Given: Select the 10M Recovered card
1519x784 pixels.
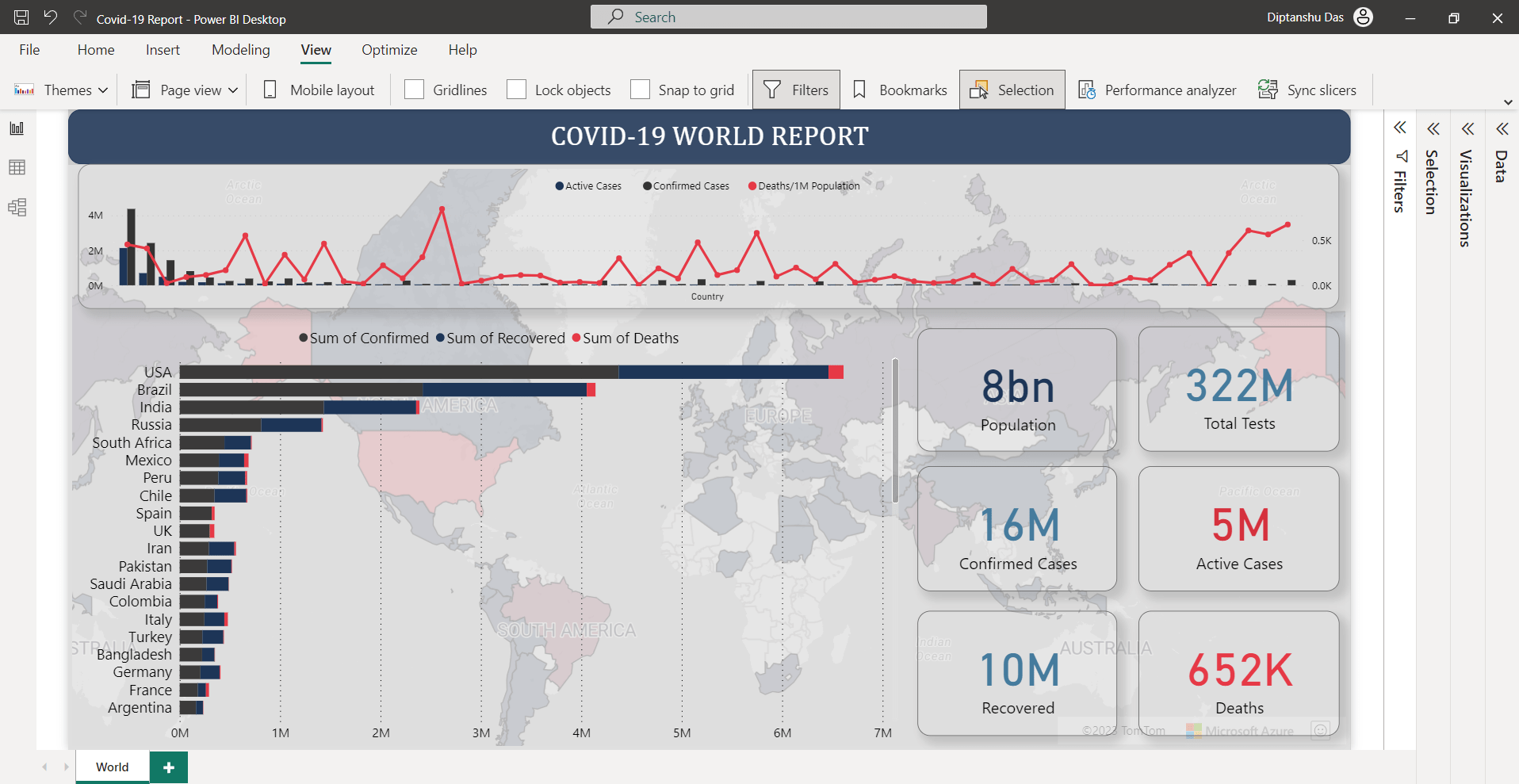Looking at the screenshot, I should [1017, 673].
